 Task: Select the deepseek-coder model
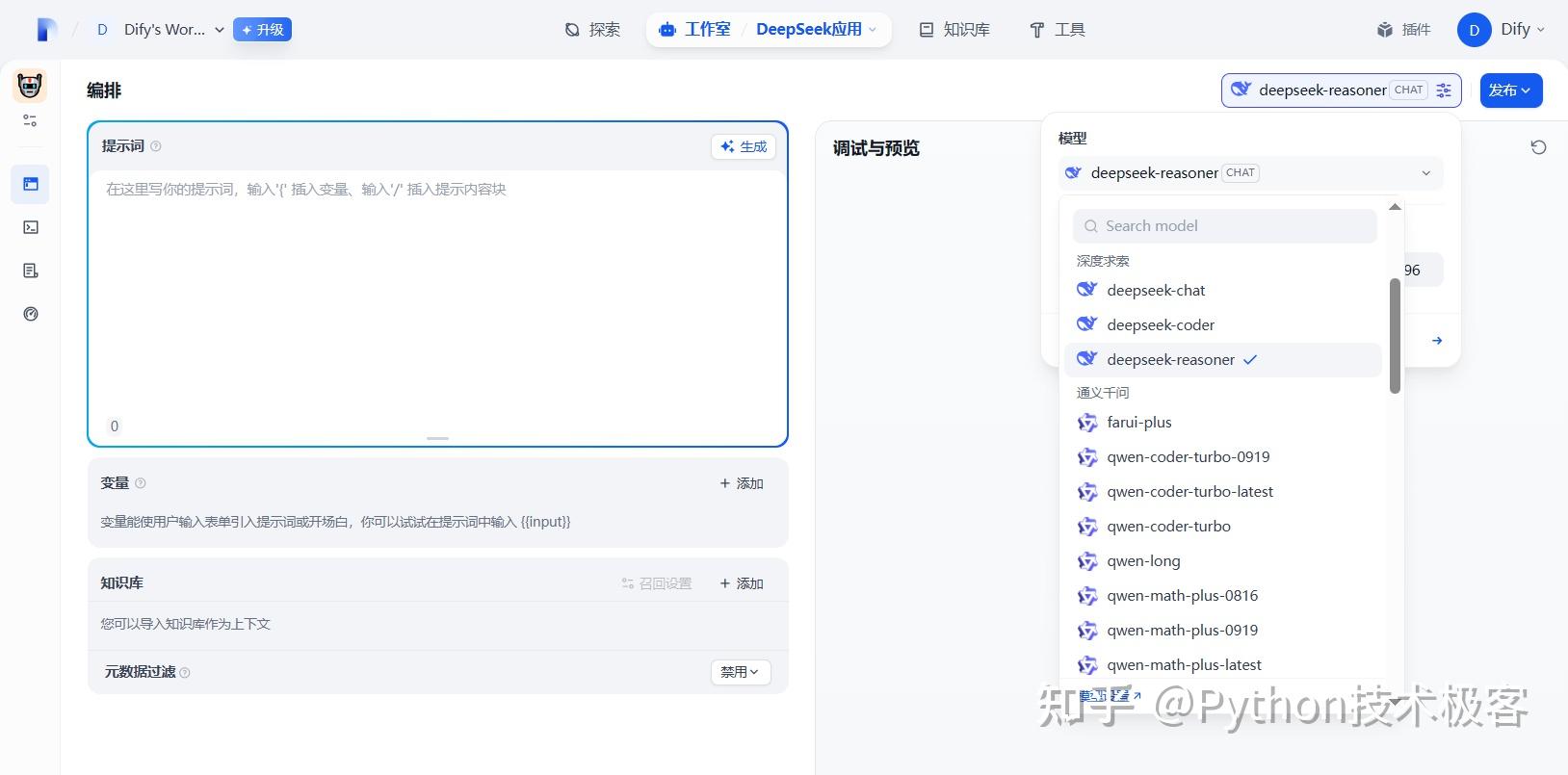pos(1223,324)
